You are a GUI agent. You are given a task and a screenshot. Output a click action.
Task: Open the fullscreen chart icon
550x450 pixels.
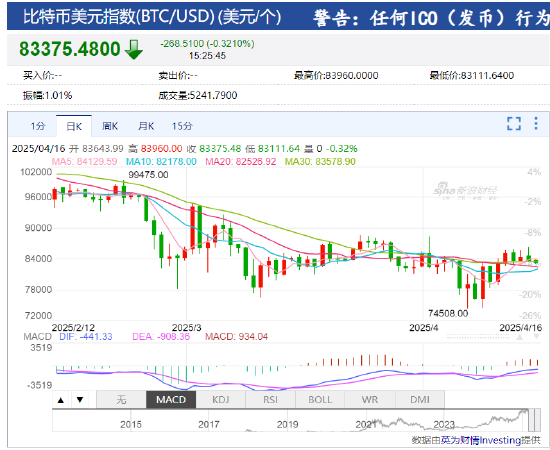pos(514,123)
